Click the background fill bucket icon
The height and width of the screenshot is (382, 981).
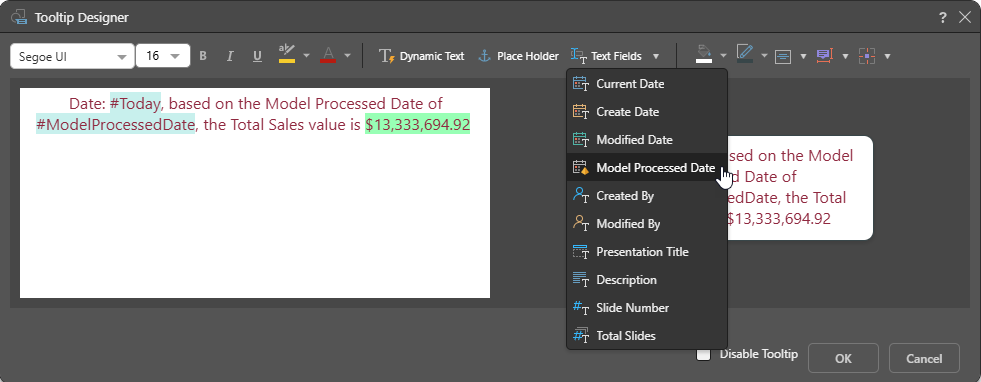(704, 55)
